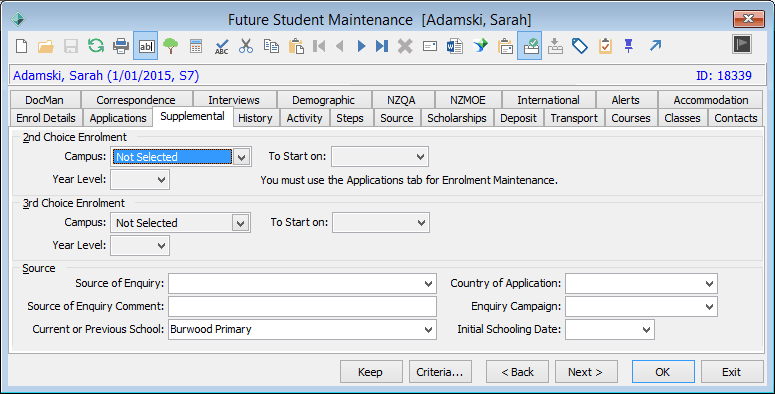The height and width of the screenshot is (394, 775).
Task: Open the 3rd Choice Year Level dropdown
Action: [x=161, y=246]
